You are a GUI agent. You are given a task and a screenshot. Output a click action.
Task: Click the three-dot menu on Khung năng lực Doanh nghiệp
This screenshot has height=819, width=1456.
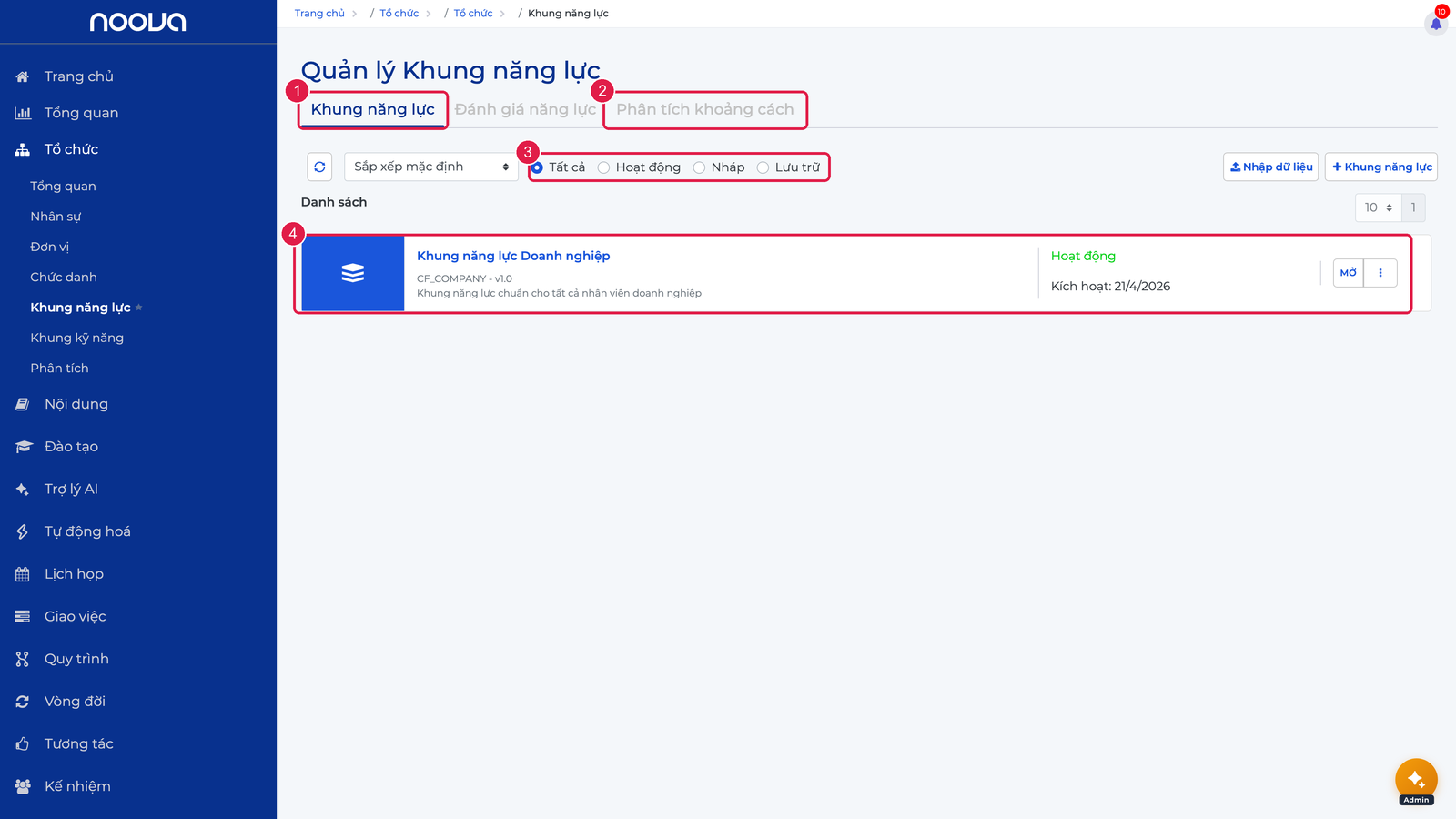[x=1380, y=273]
